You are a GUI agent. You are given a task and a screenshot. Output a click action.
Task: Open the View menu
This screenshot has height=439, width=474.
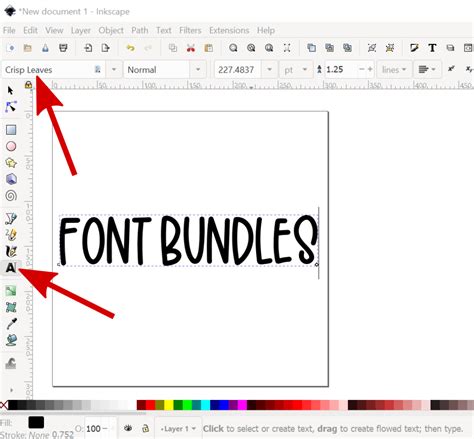pyautogui.click(x=54, y=30)
